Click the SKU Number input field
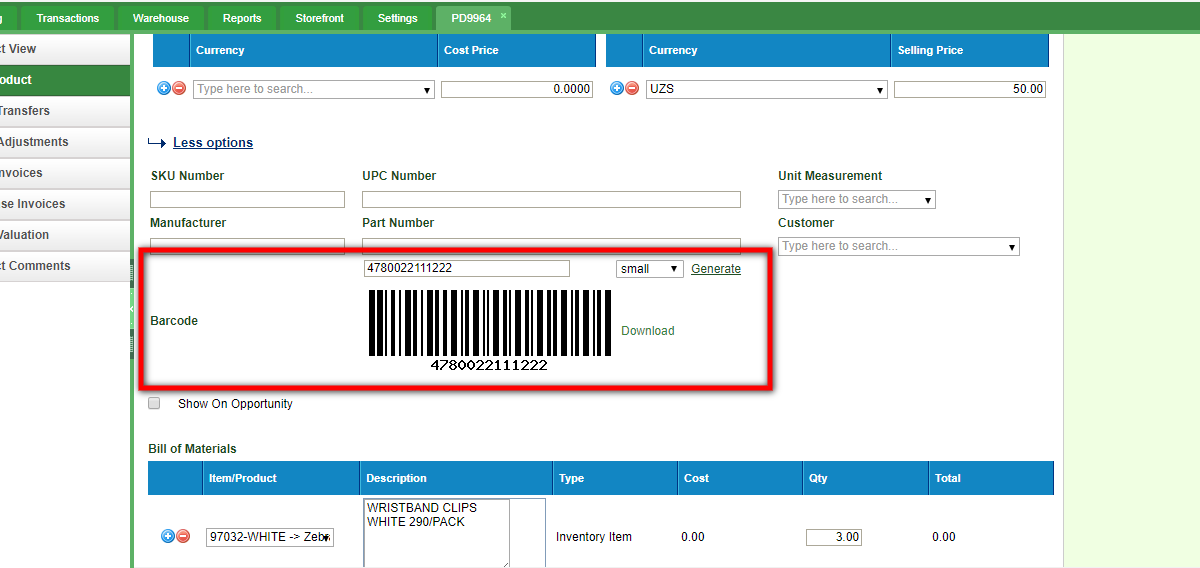Viewport: 1200px width, 568px height. 247,200
